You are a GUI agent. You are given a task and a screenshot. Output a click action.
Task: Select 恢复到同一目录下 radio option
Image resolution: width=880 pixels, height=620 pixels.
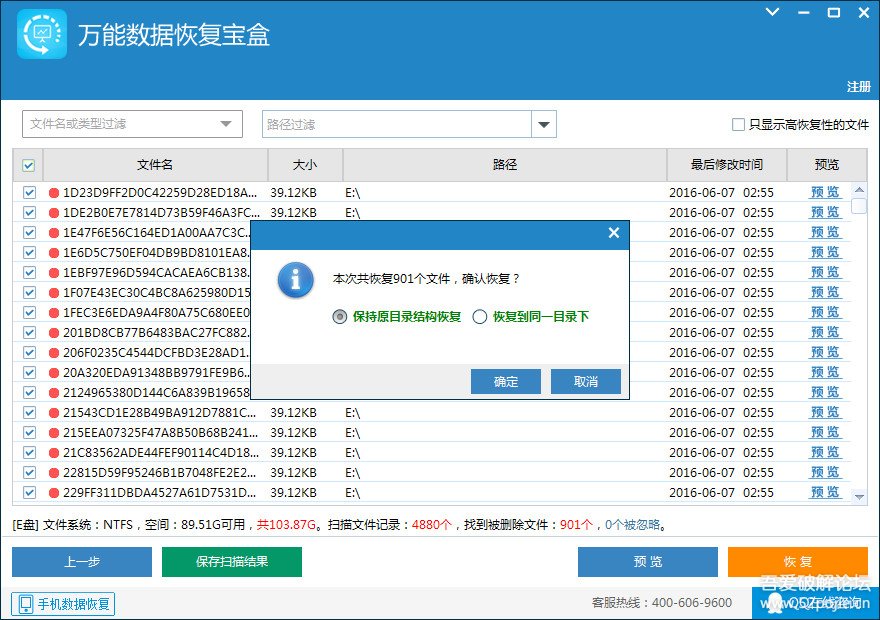480,317
